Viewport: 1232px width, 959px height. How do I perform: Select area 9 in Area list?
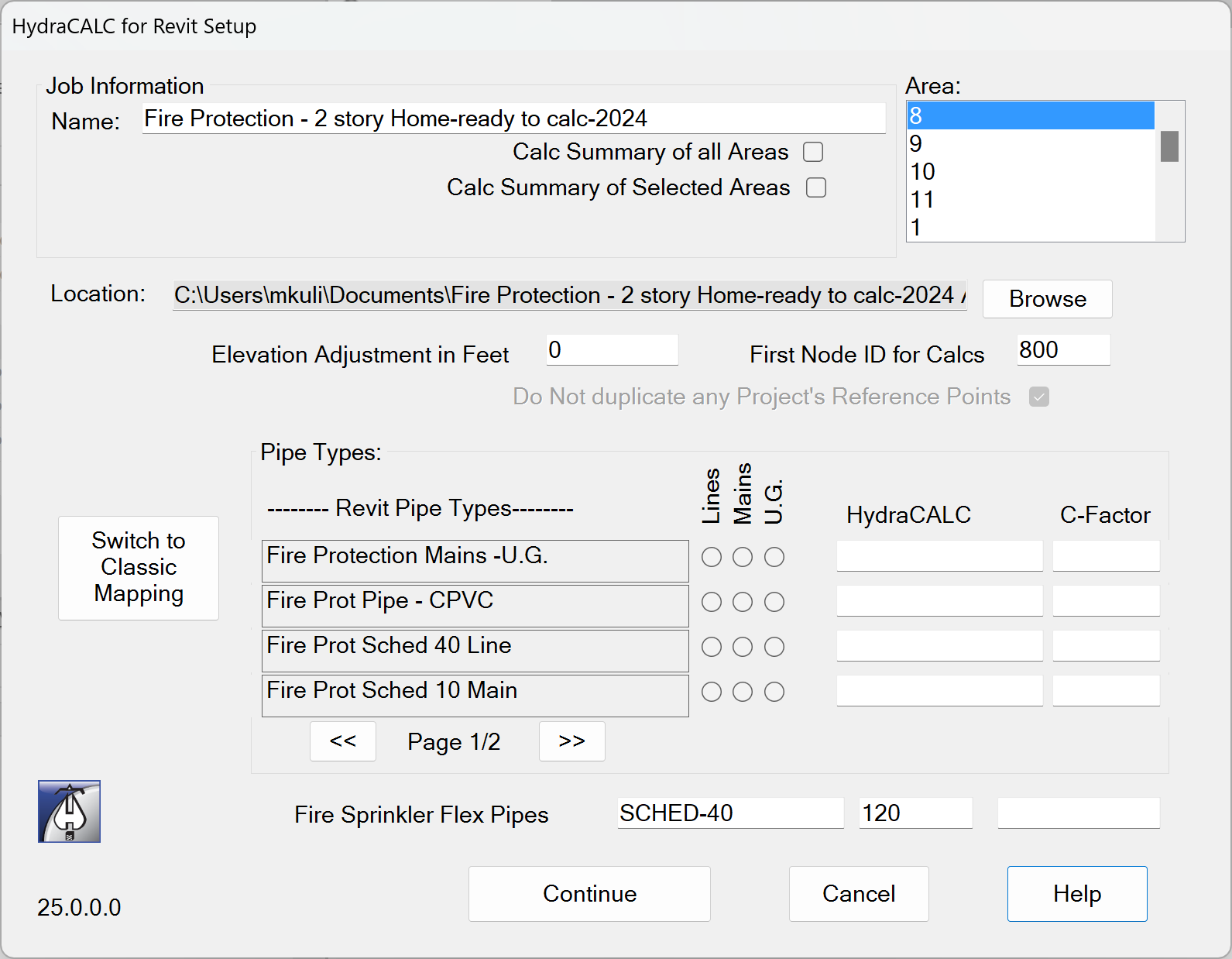click(1031, 143)
